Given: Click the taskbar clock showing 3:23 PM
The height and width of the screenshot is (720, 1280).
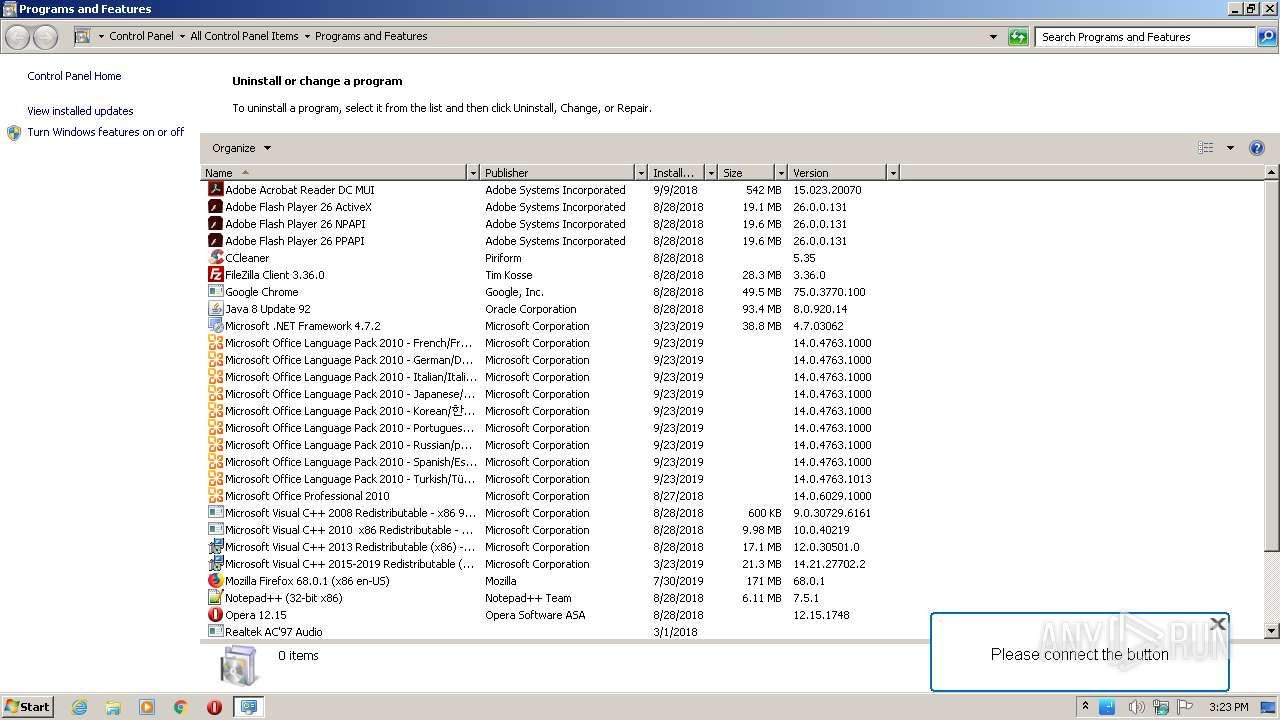Looking at the screenshot, I should click(1228, 707).
